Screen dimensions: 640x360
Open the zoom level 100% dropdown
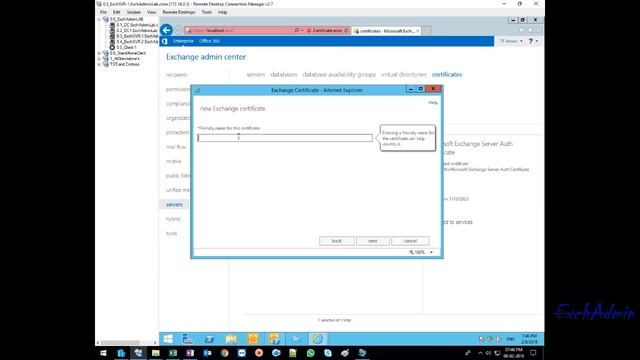[x=431, y=252]
